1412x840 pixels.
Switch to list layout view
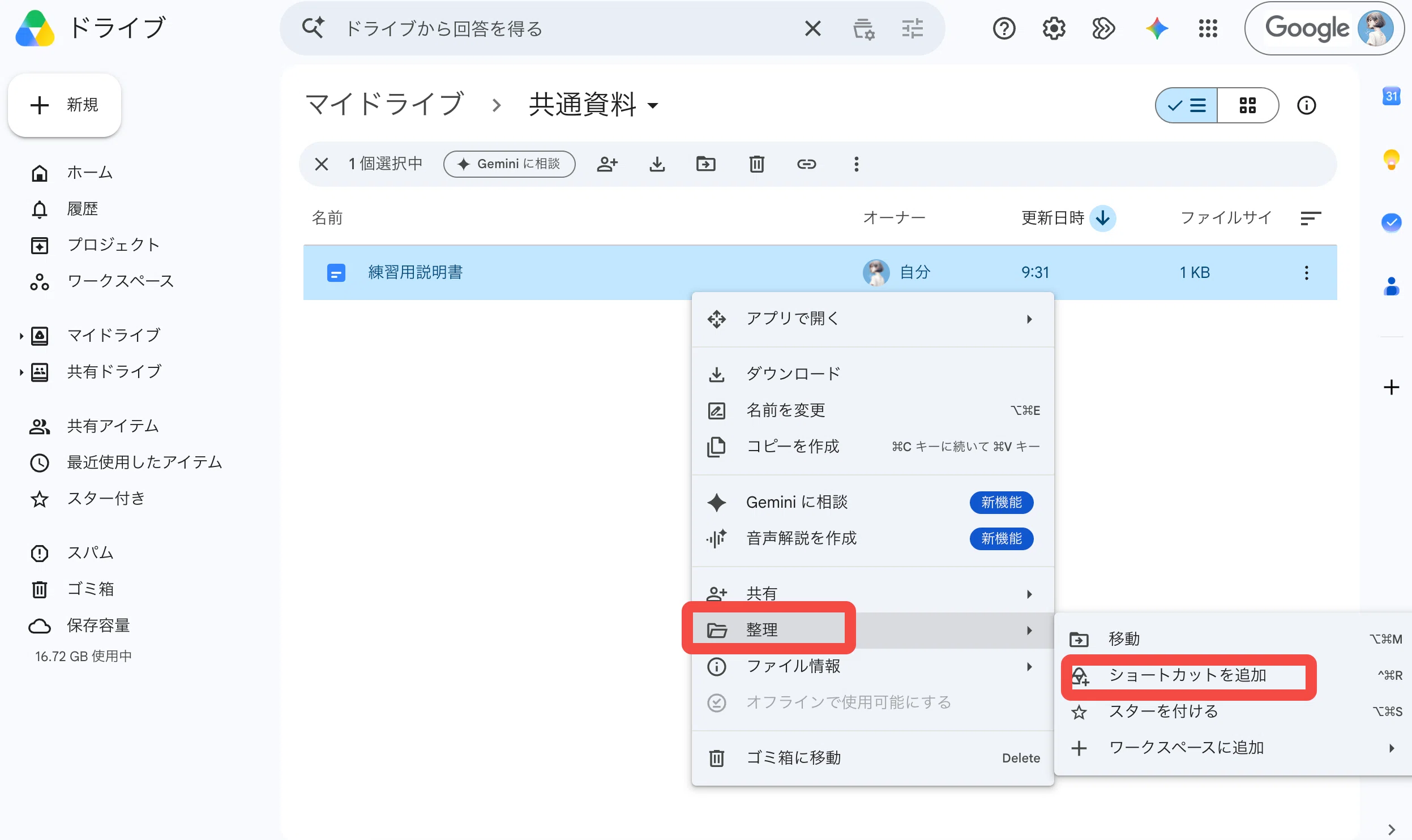pyautogui.click(x=1187, y=105)
